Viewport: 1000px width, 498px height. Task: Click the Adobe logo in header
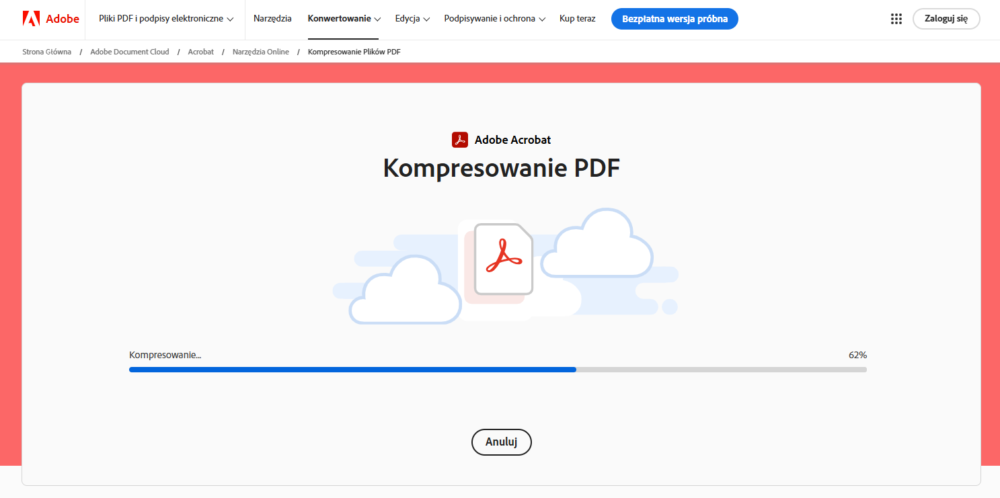click(50, 18)
